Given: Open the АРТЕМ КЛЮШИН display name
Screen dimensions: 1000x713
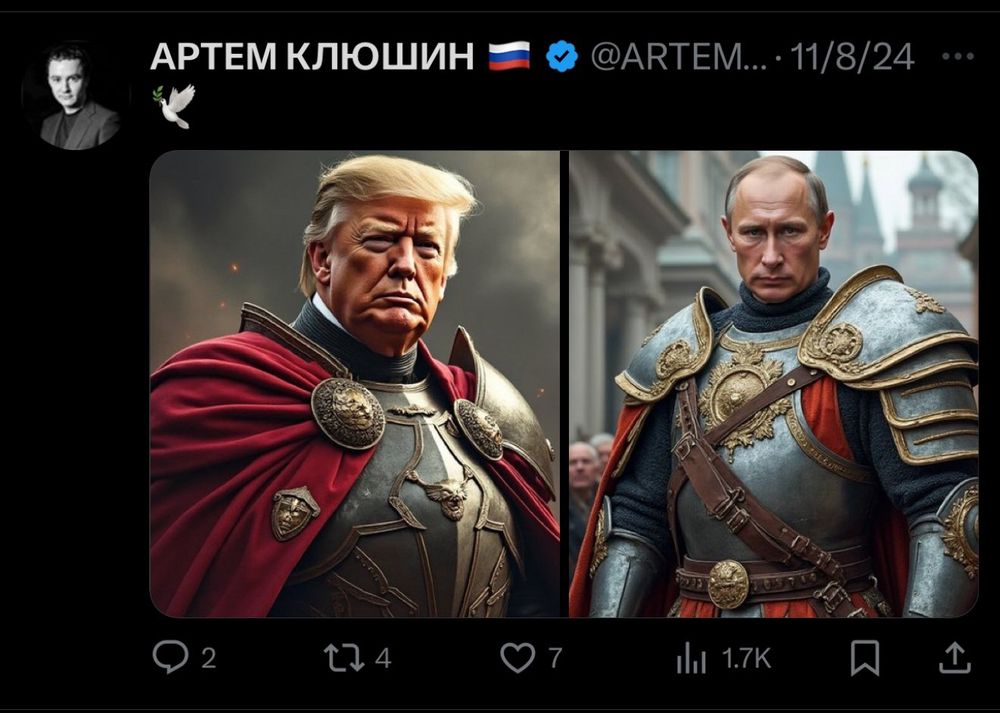Looking at the screenshot, I should pos(312,56).
